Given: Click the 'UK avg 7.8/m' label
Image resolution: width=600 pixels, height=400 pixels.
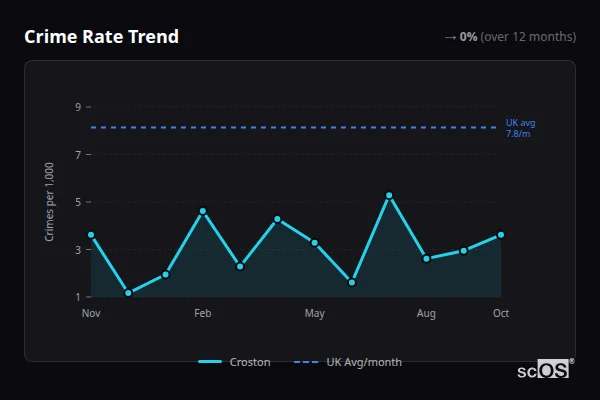Looking at the screenshot, I should (x=520, y=128).
